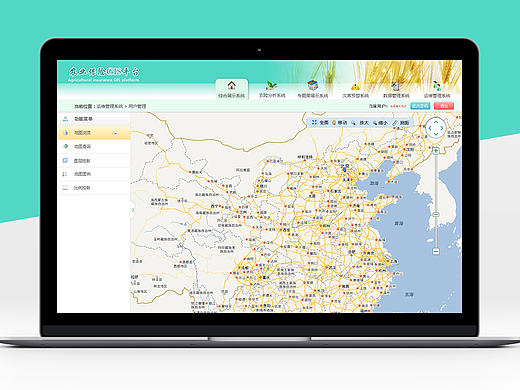The width and height of the screenshot is (520, 390).
Task: Click the minus button below zoom slider
Action: point(436,251)
